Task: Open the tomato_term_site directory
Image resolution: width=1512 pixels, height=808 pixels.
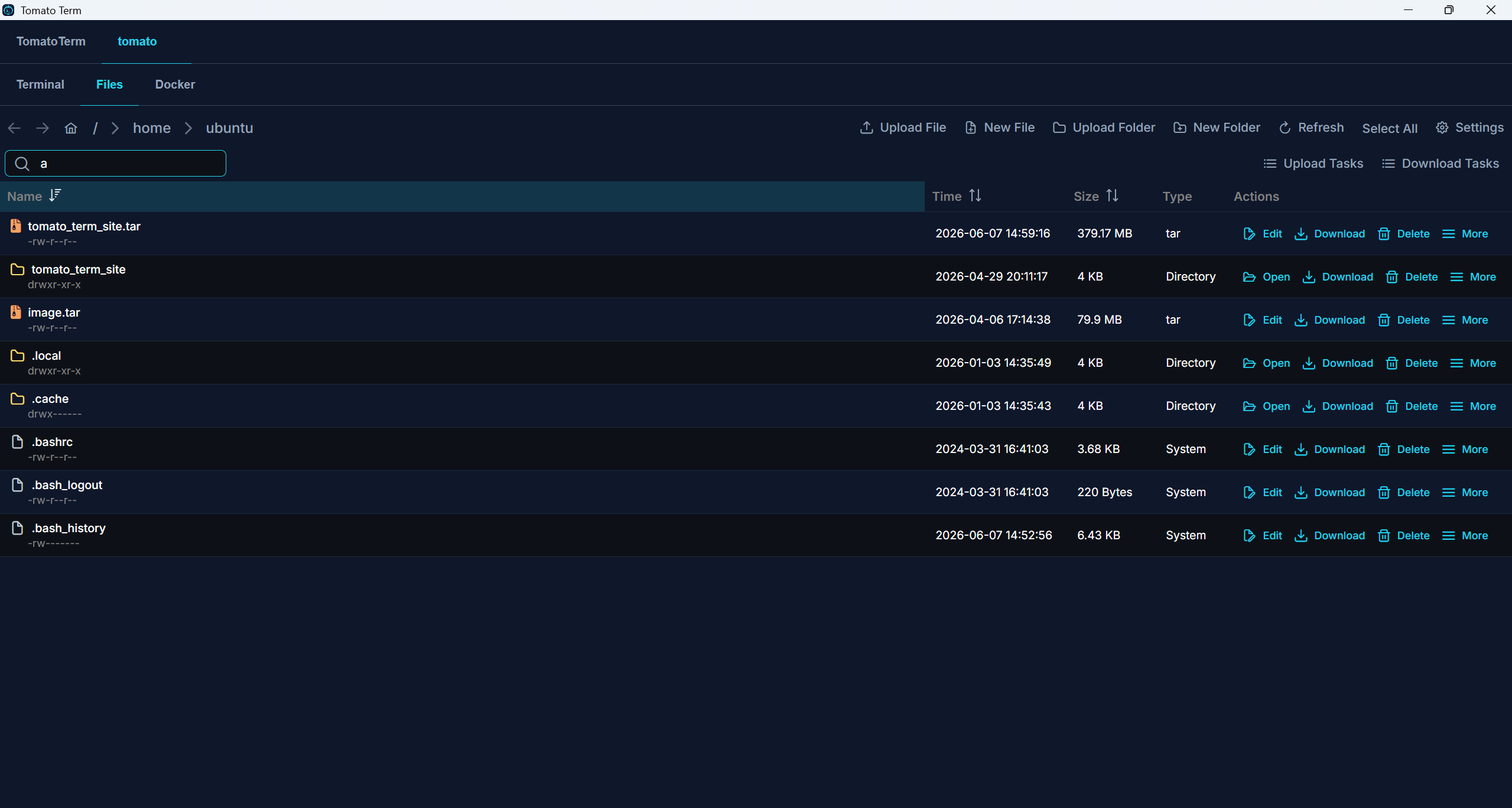Action: (1266, 277)
